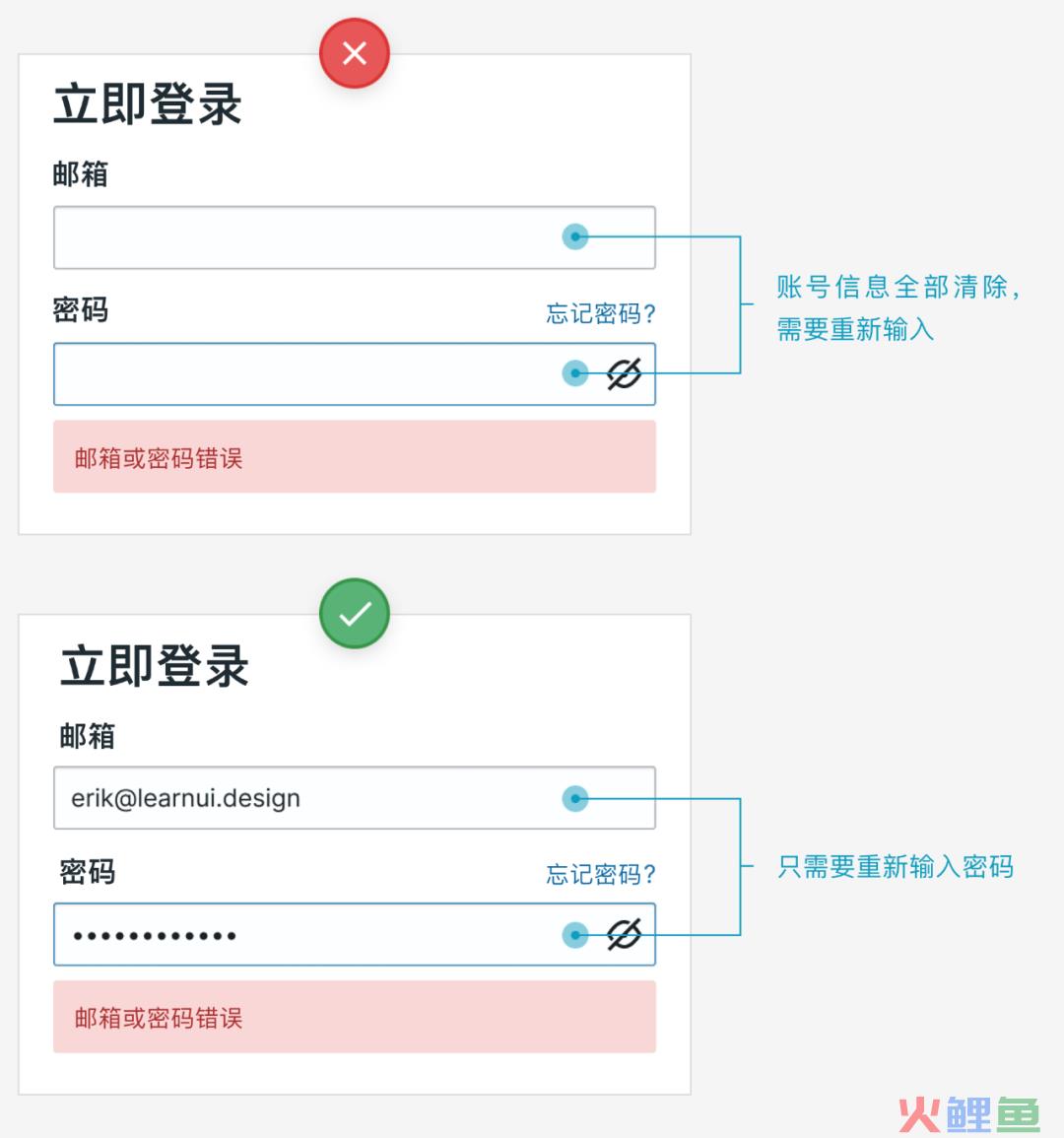
Task: Toggle password visibility in the empty password field
Action: pos(624,373)
